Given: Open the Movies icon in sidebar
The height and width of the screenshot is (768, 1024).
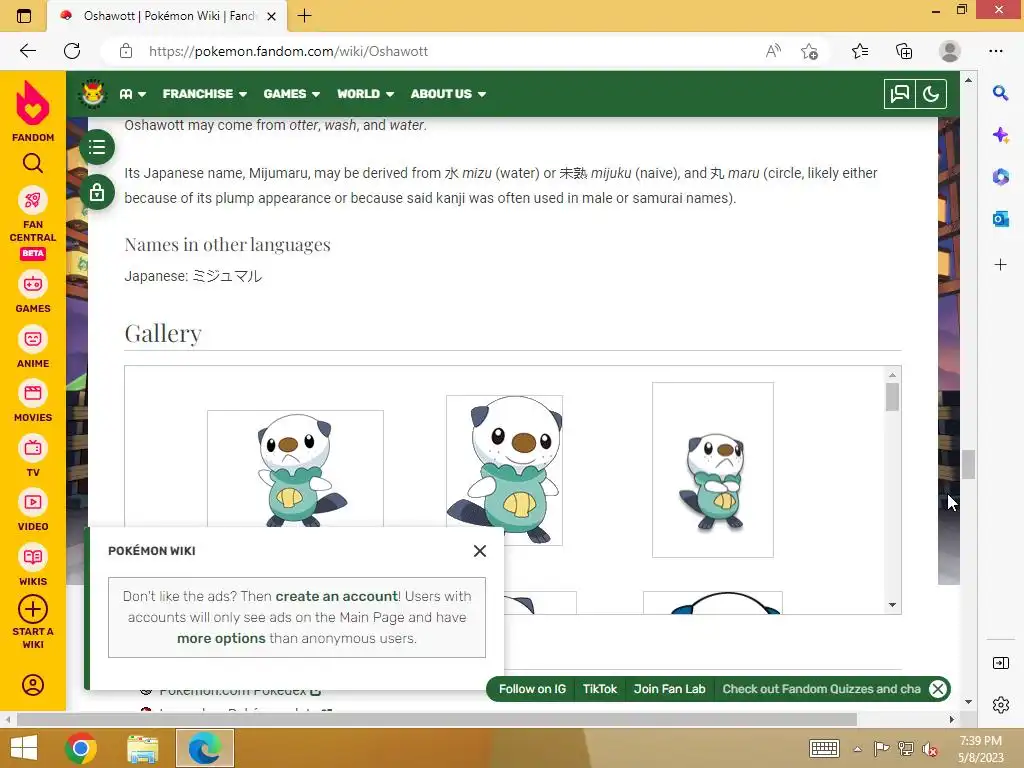Looking at the screenshot, I should point(33,393).
